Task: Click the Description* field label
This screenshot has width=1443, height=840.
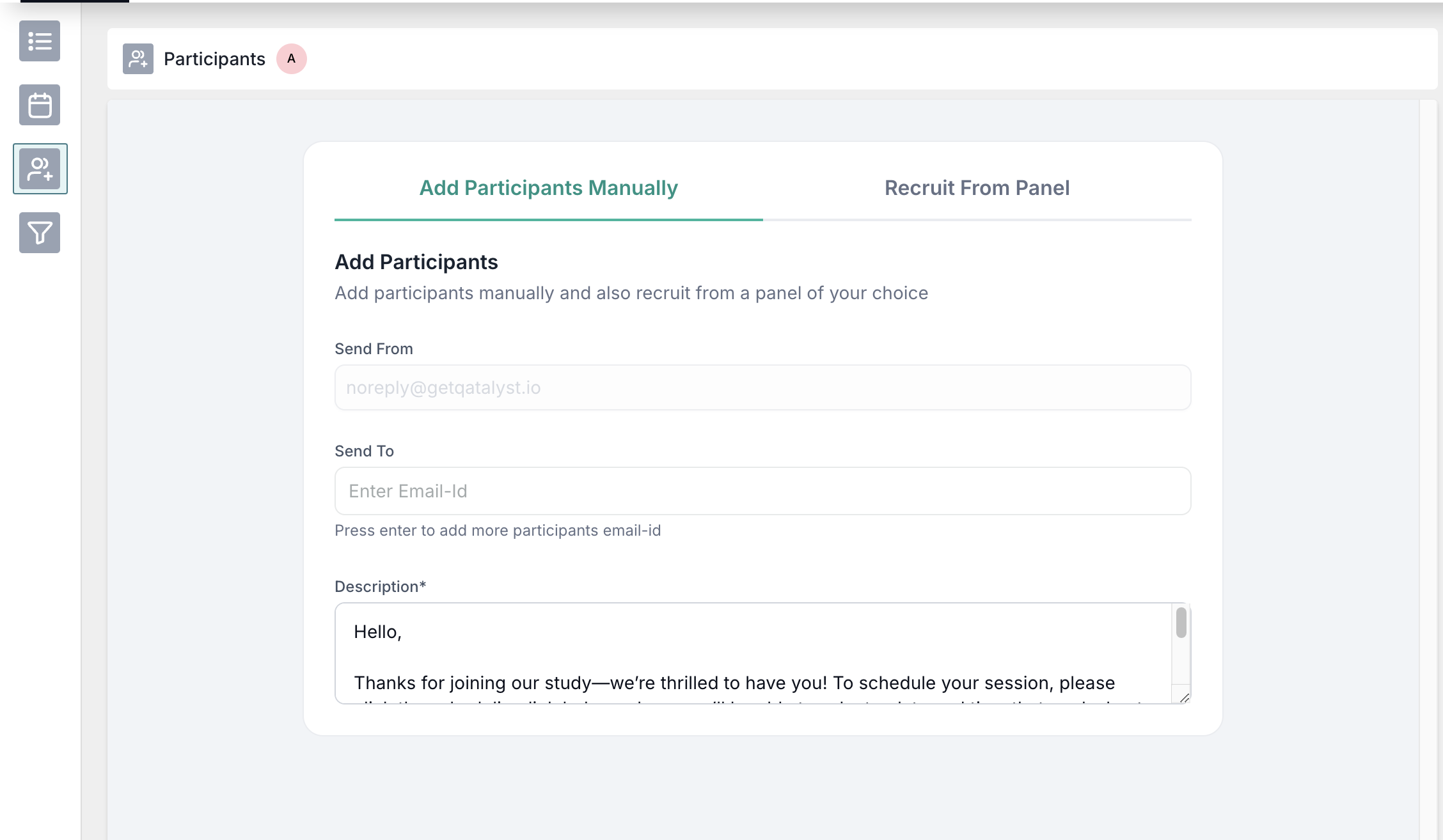Action: coord(380,587)
